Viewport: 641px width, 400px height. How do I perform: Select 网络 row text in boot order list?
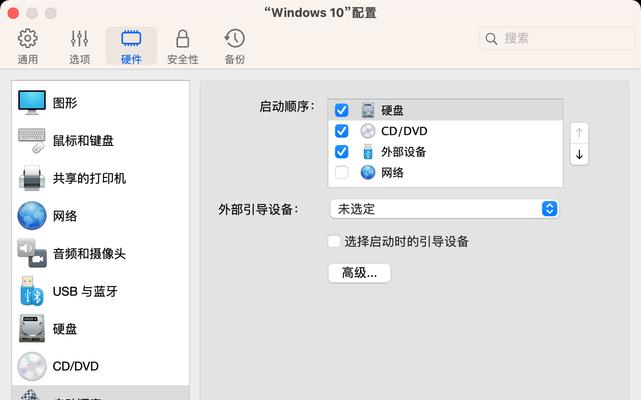[x=392, y=173]
